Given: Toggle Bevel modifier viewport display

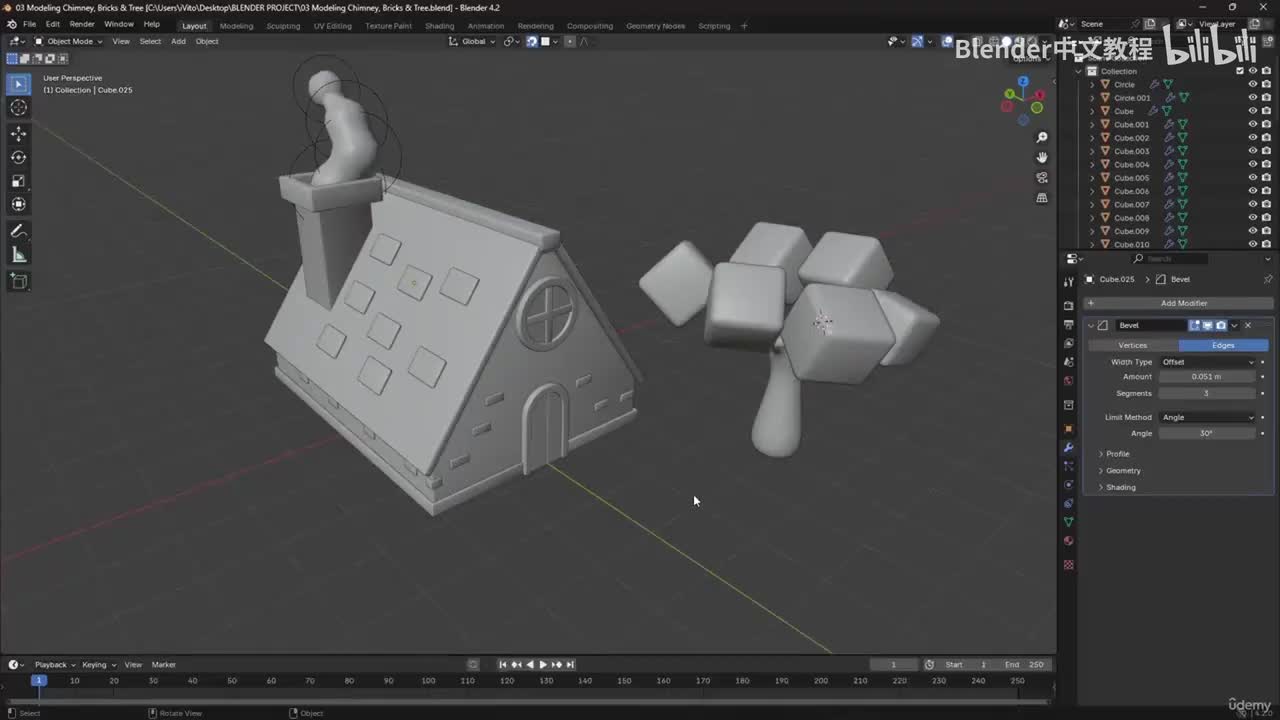Looking at the screenshot, I should (1208, 325).
